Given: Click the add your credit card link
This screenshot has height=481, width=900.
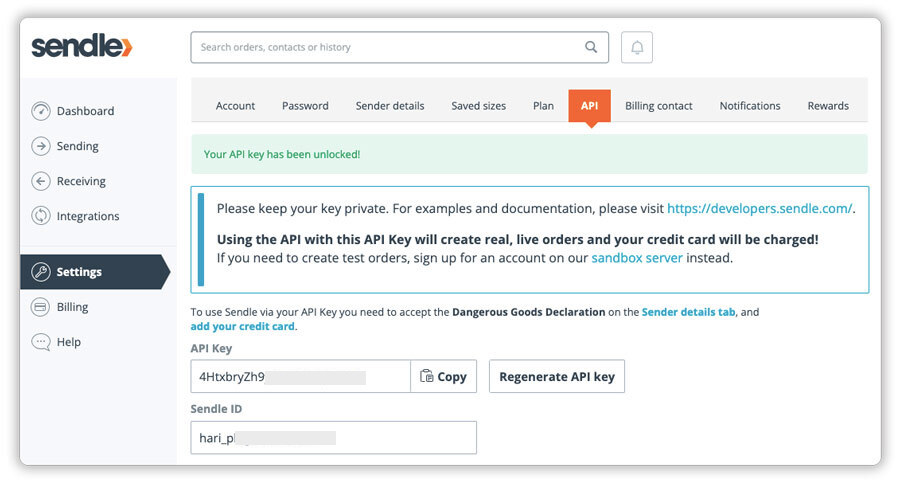Looking at the screenshot, I should (x=242, y=326).
